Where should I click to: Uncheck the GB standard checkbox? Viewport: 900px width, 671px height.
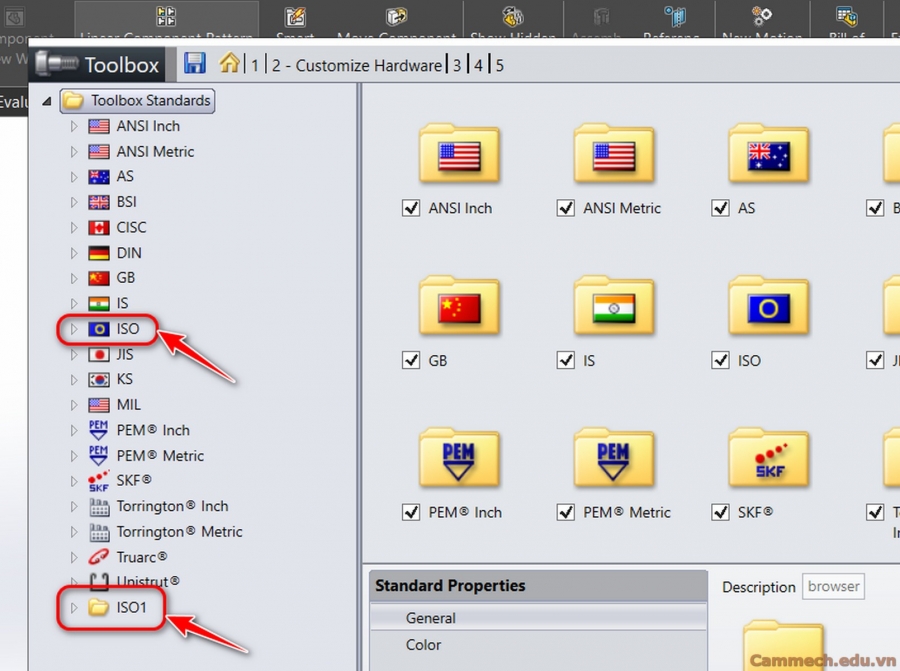411,360
